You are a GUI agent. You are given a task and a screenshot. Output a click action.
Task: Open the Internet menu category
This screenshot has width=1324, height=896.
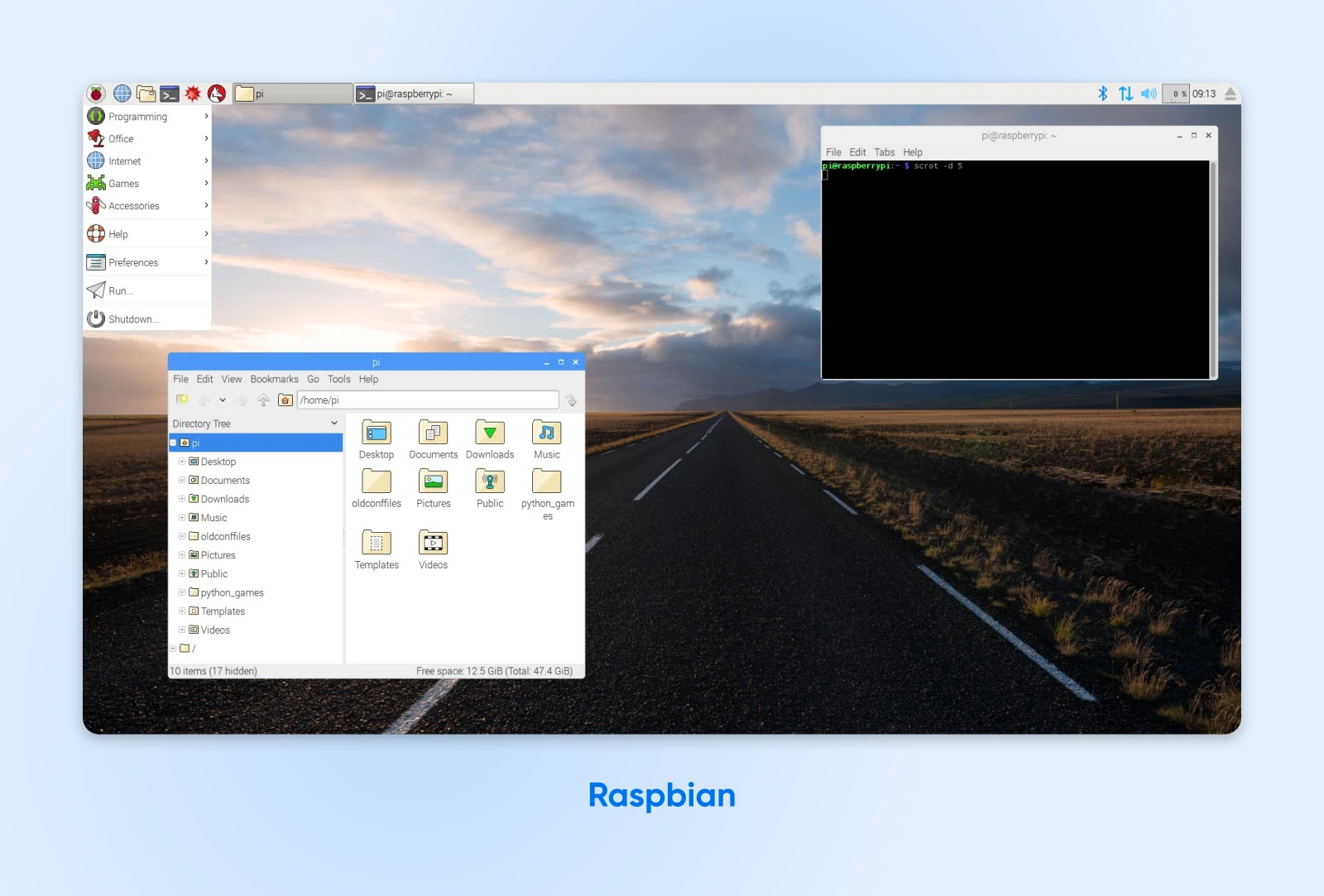tap(147, 161)
